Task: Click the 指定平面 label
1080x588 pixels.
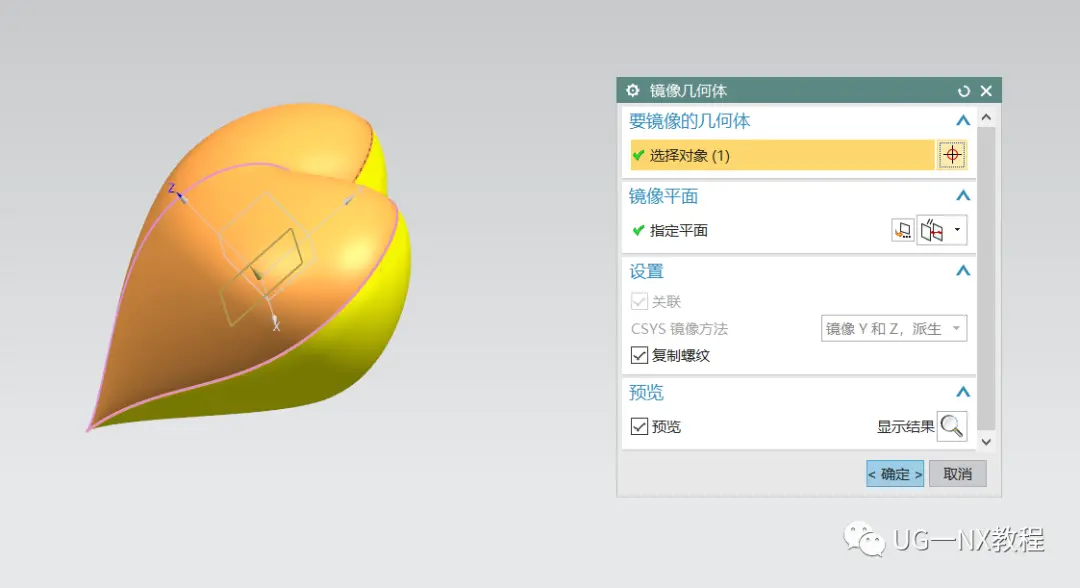Action: (x=678, y=231)
